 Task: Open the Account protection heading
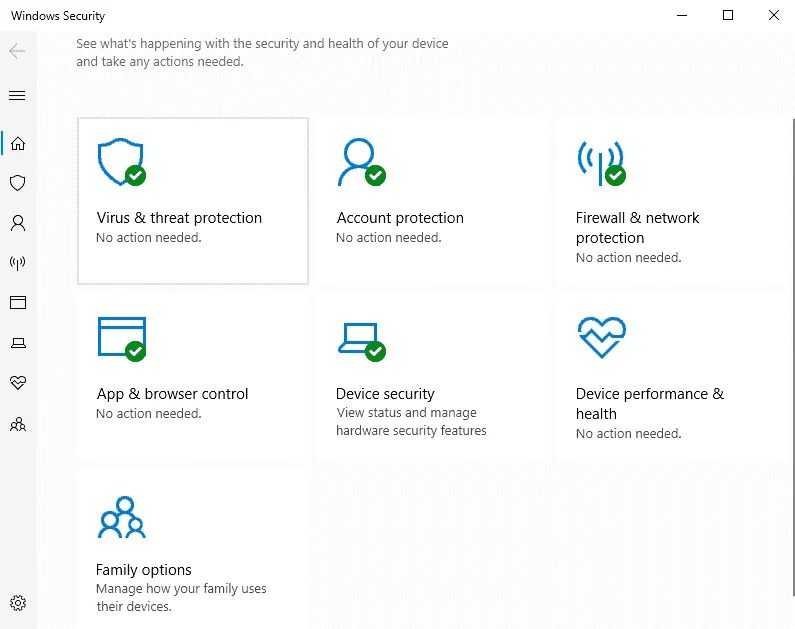coord(400,218)
